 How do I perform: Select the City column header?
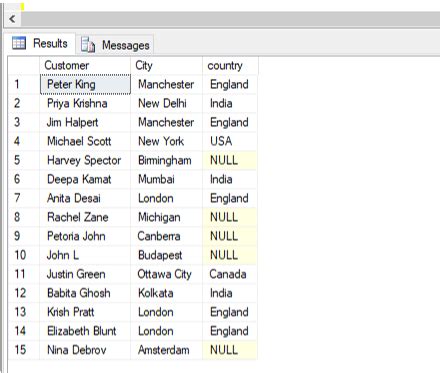[x=166, y=65]
